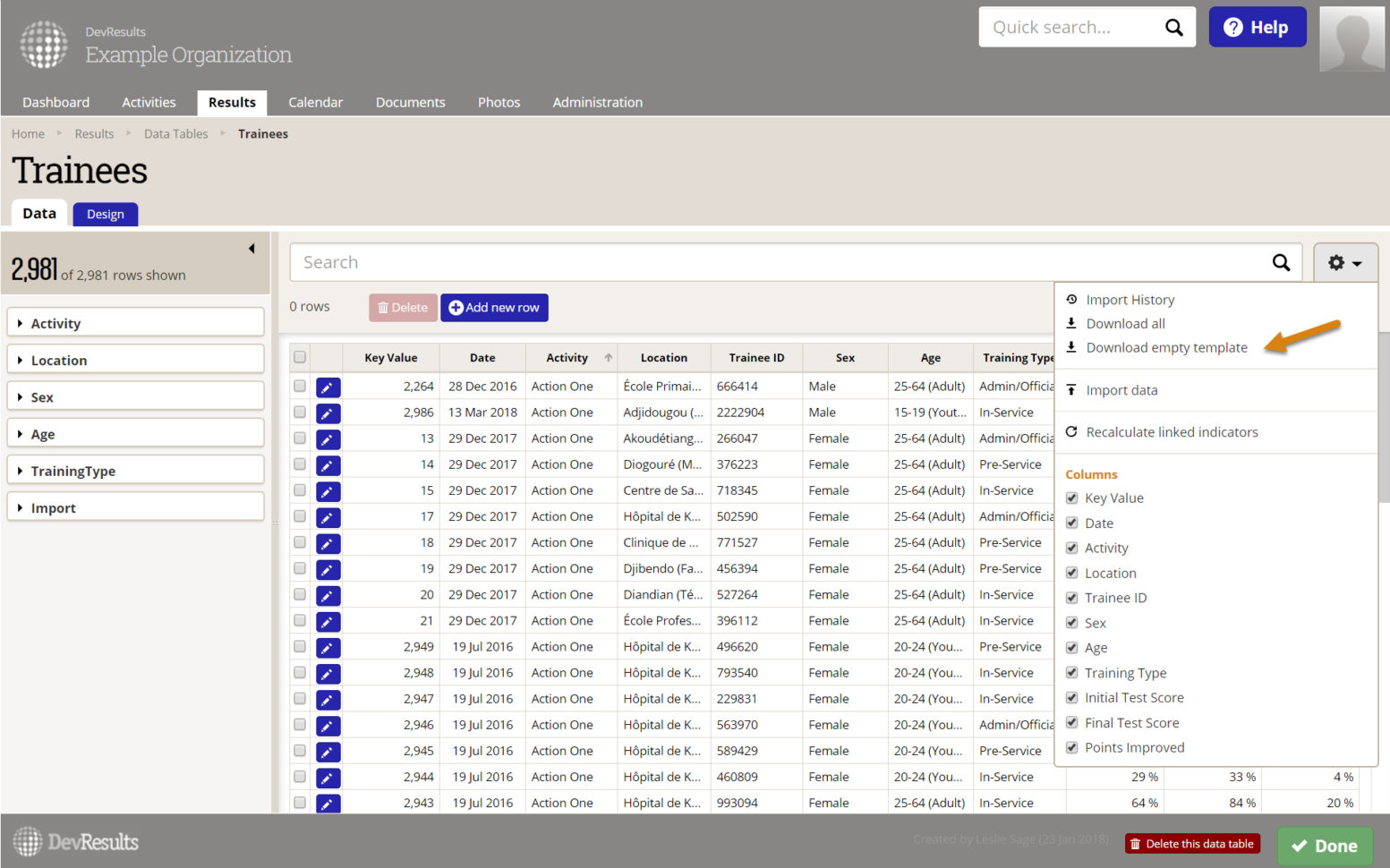The width and height of the screenshot is (1390, 868).
Task: Click the Activity column sort arrow
Action: click(609, 357)
